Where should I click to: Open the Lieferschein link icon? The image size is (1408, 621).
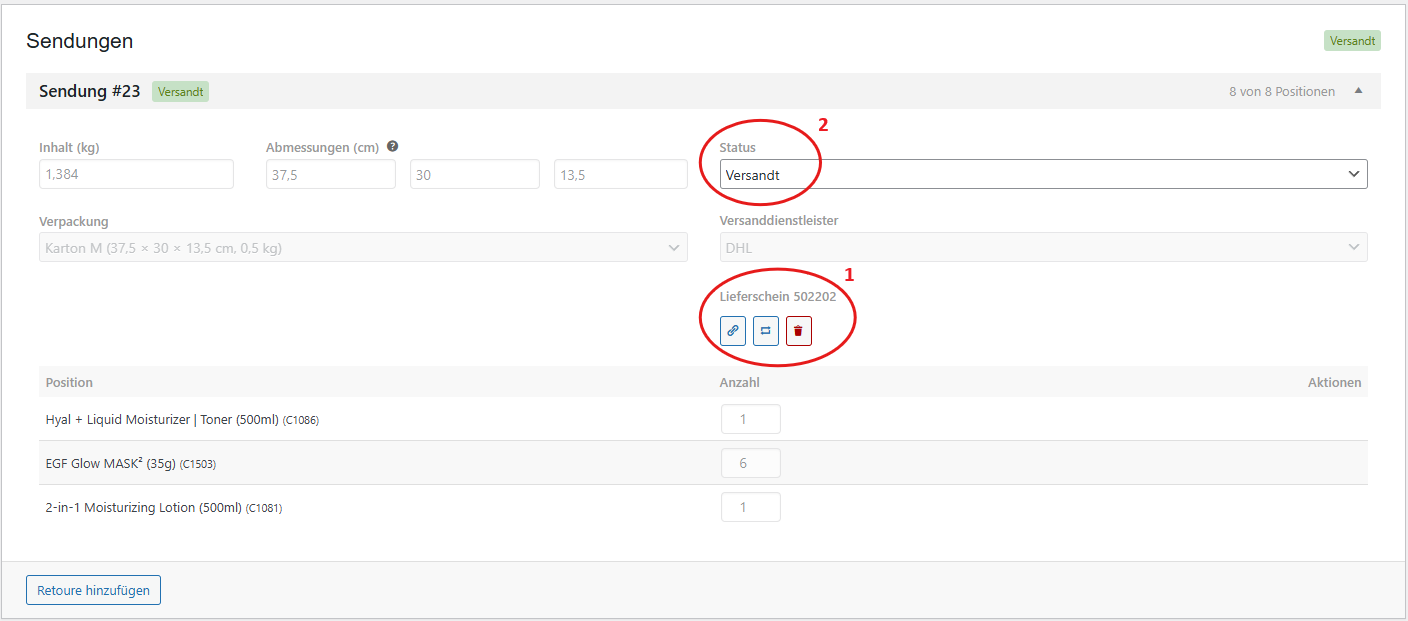click(x=733, y=330)
